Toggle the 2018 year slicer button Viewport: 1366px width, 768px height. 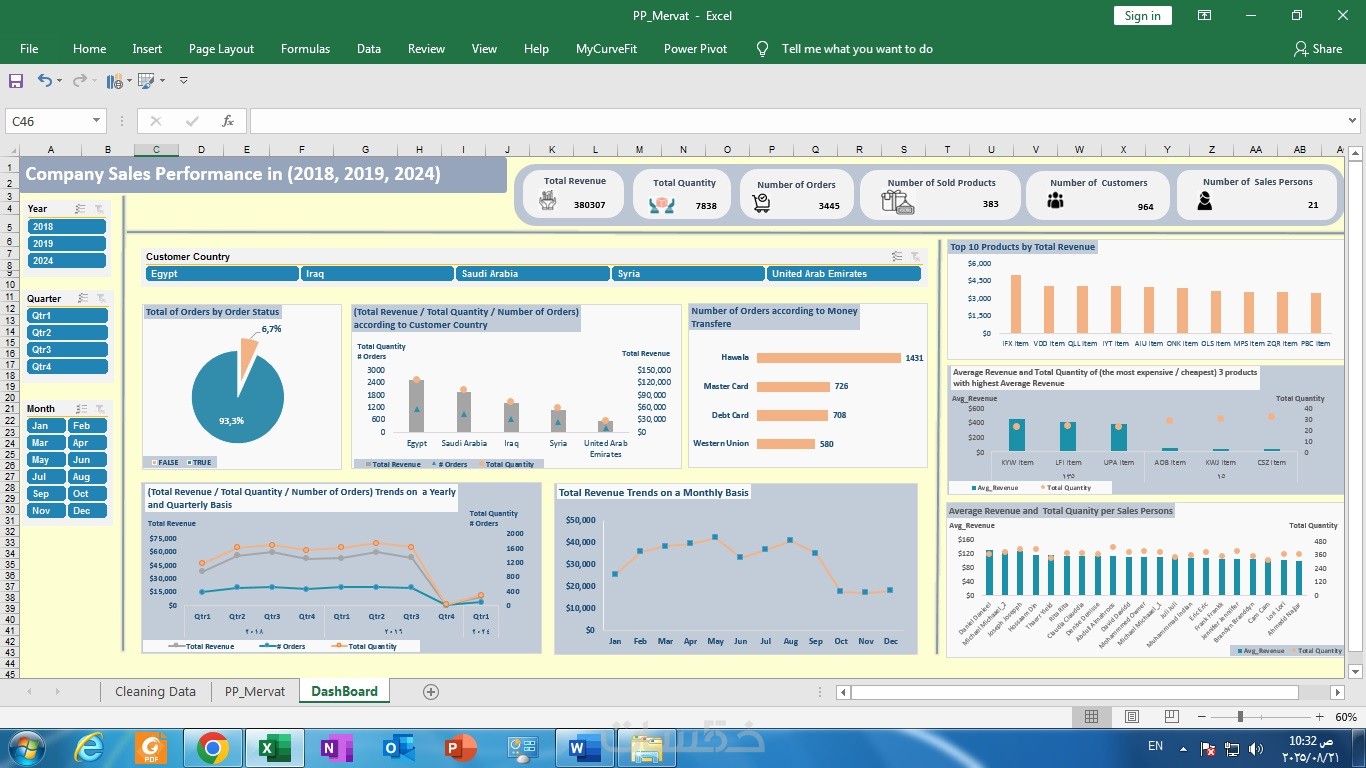(67, 227)
